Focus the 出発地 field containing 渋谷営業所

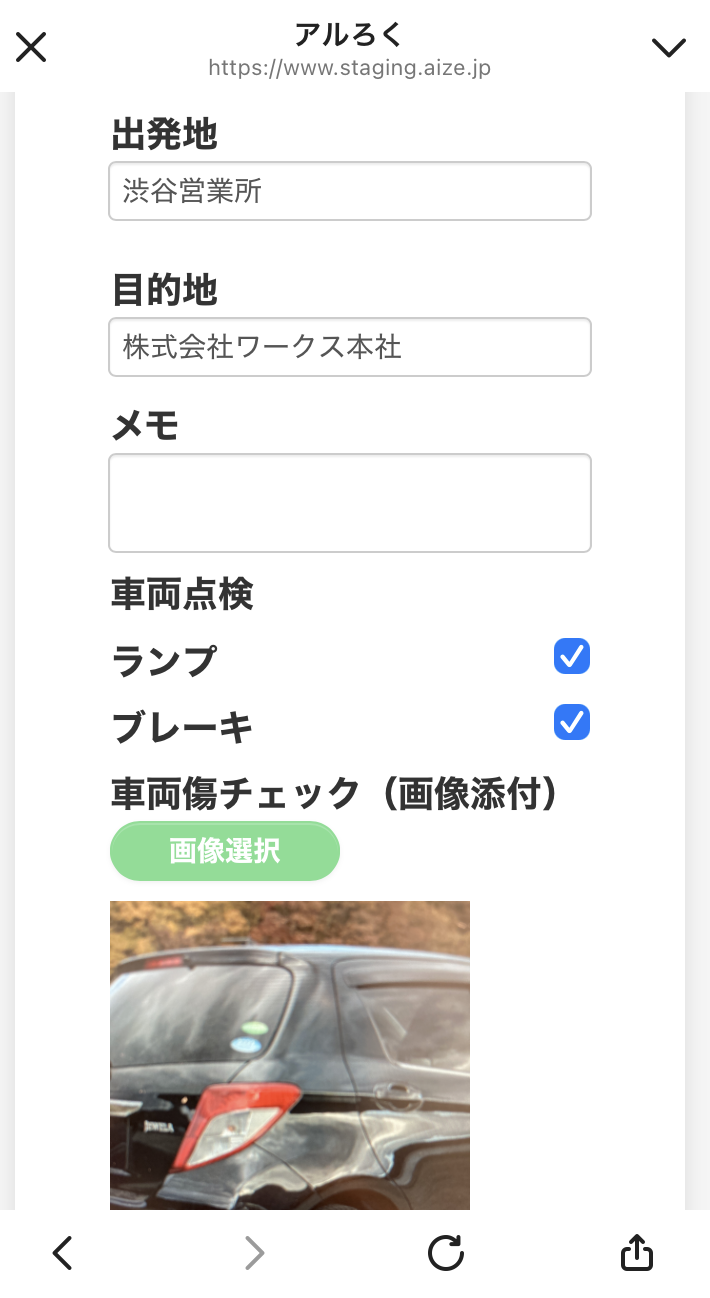pyautogui.click(x=350, y=191)
